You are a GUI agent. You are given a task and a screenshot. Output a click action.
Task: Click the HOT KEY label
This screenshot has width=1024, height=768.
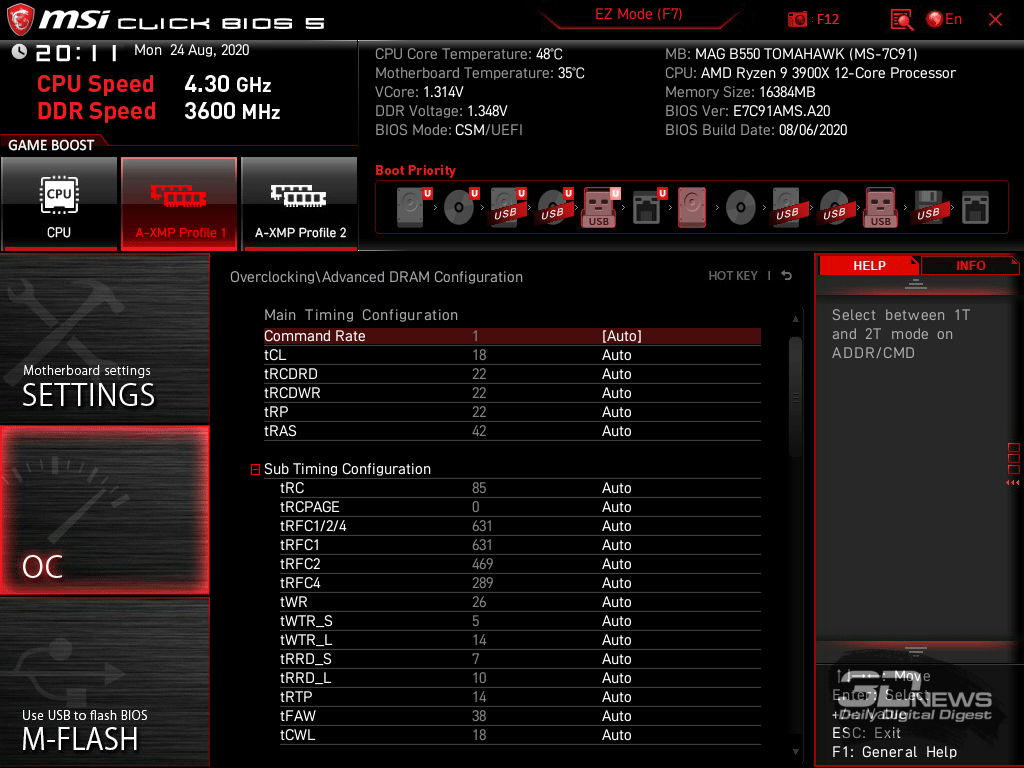(733, 276)
